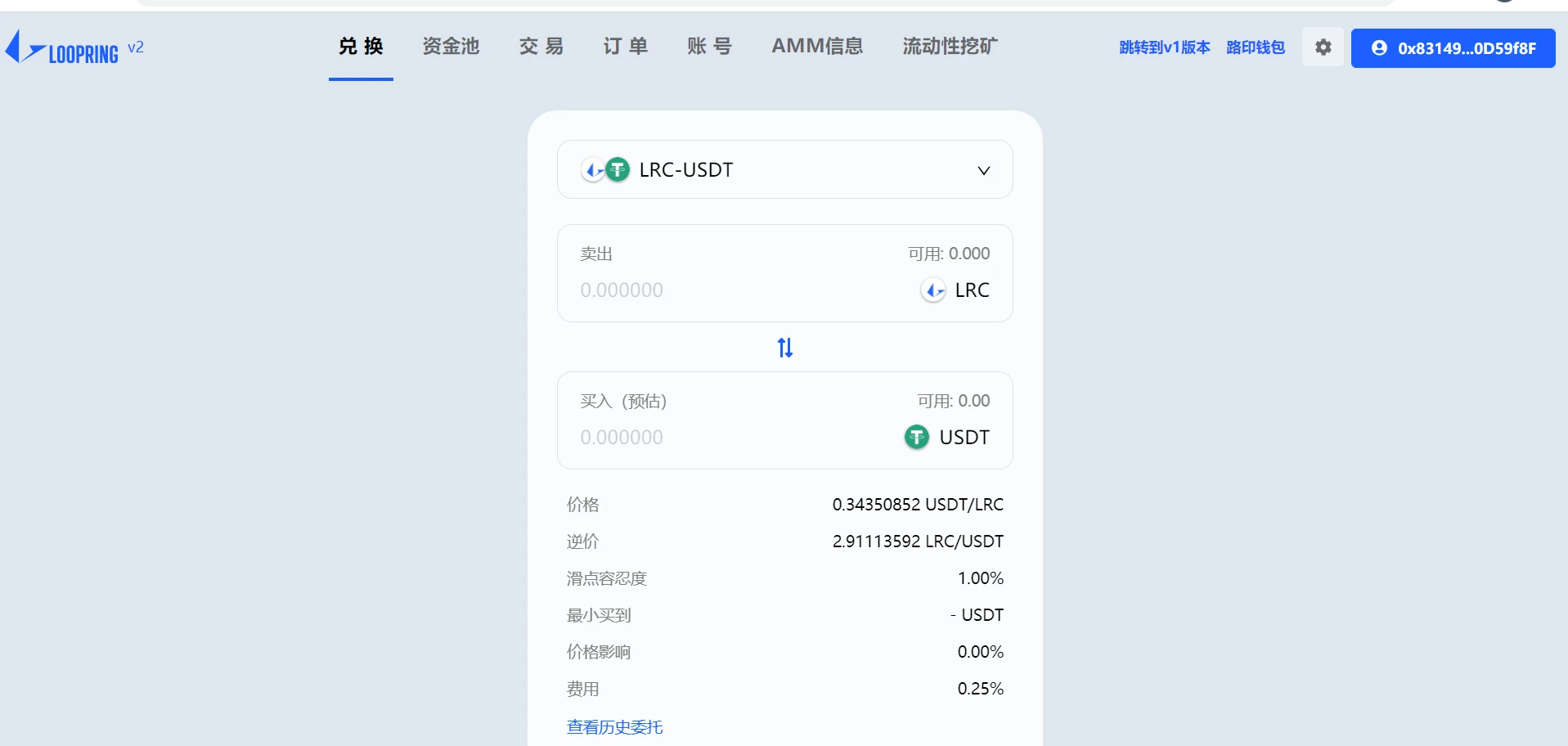The width and height of the screenshot is (1568, 746).
Task: Click the sell amount input field
Action: pyautogui.click(x=622, y=290)
